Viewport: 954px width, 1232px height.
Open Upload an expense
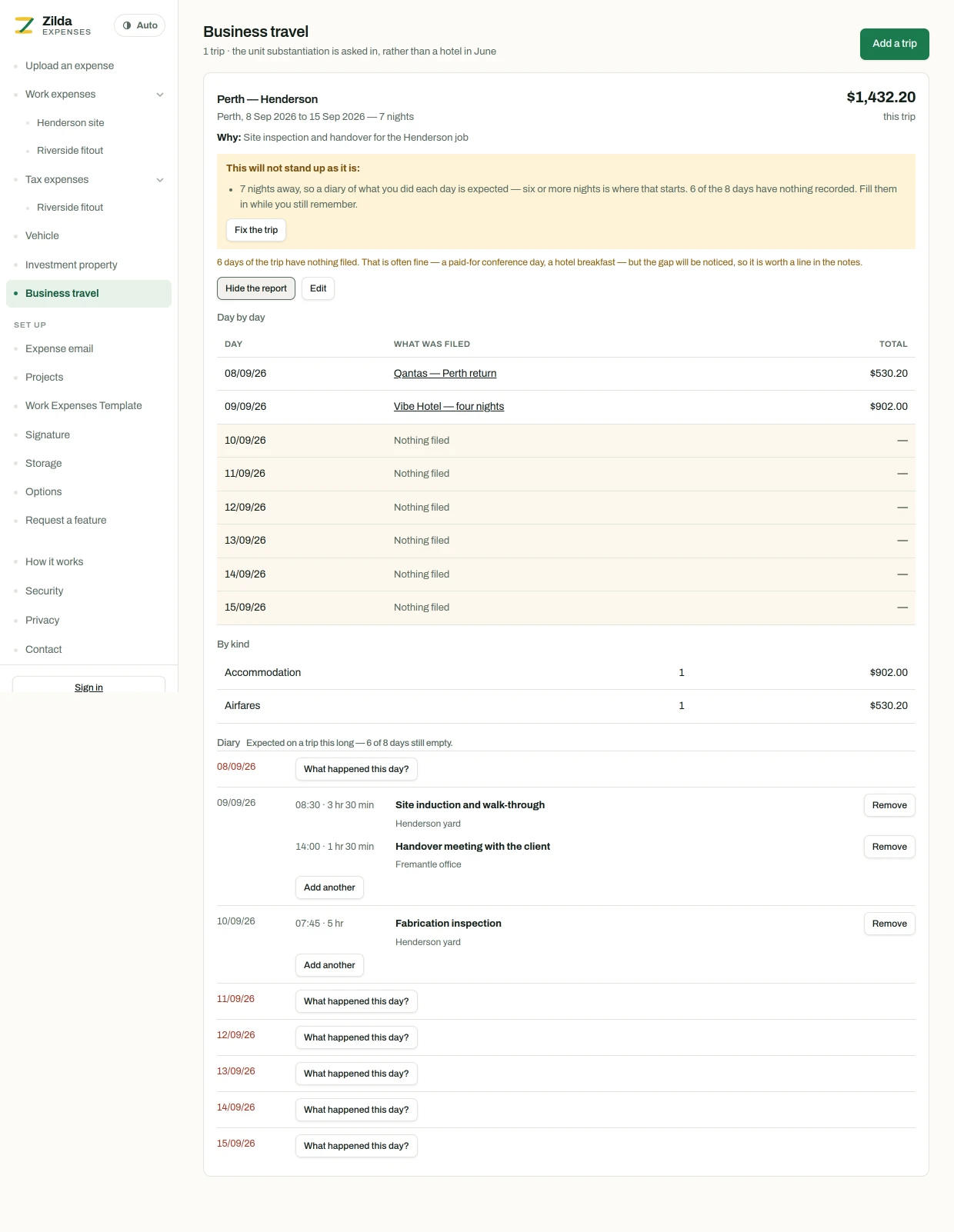[88, 66]
